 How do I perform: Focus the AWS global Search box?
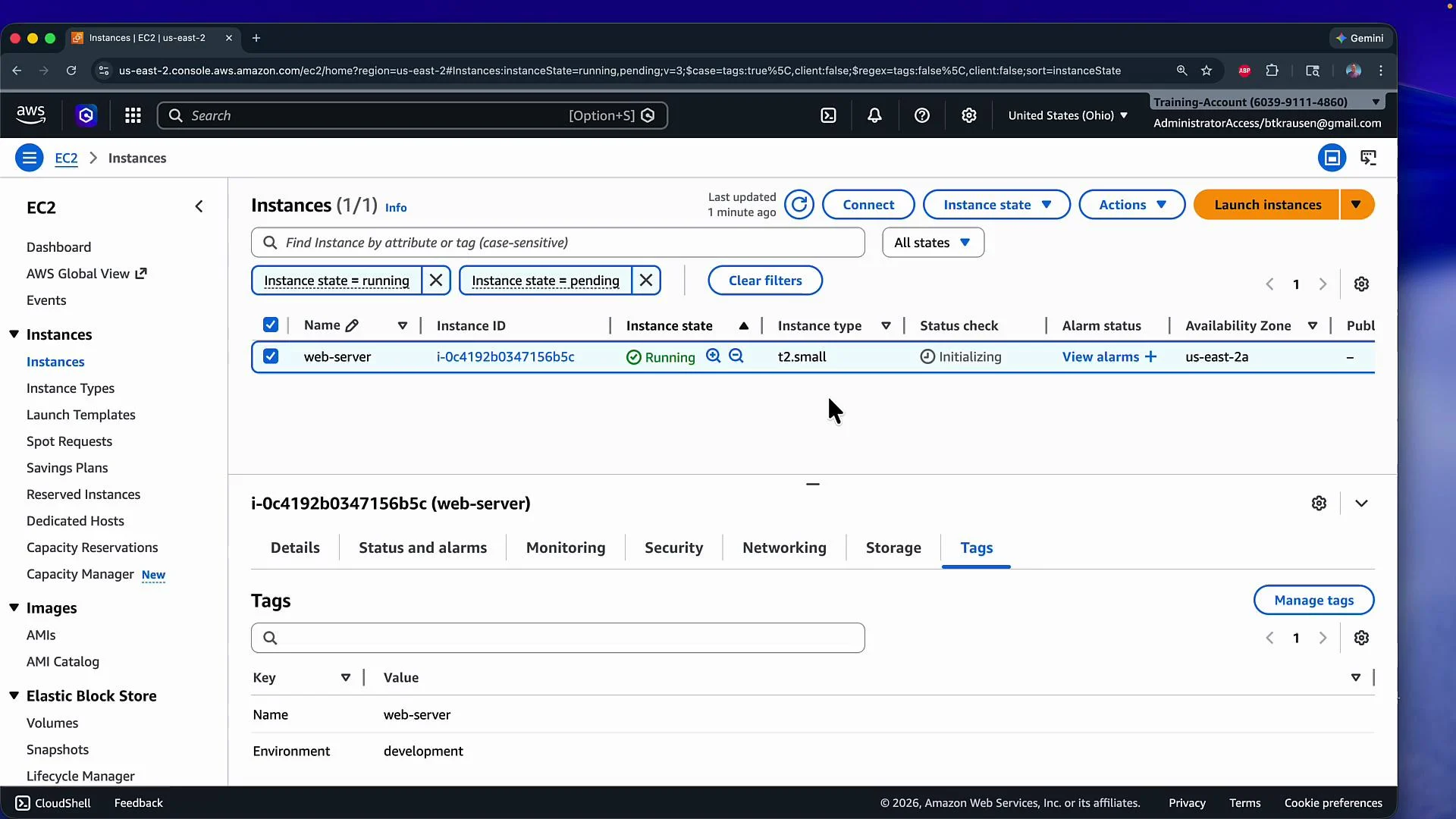click(x=412, y=115)
